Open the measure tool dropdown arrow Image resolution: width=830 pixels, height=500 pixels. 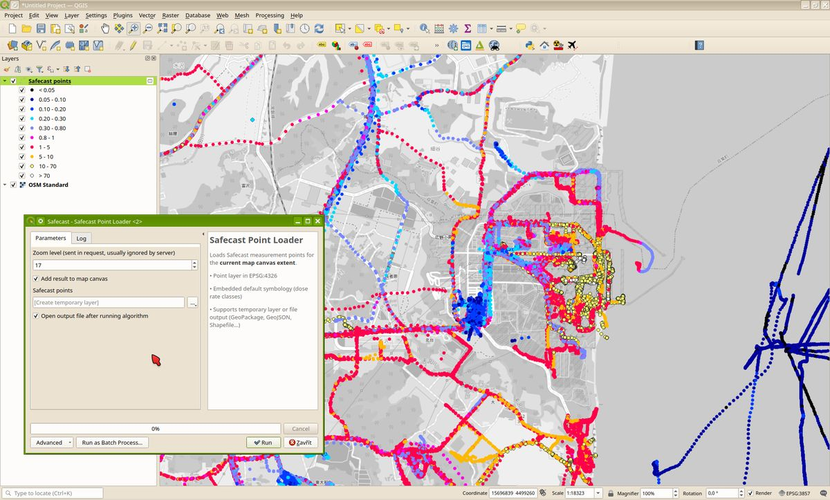(x=511, y=29)
